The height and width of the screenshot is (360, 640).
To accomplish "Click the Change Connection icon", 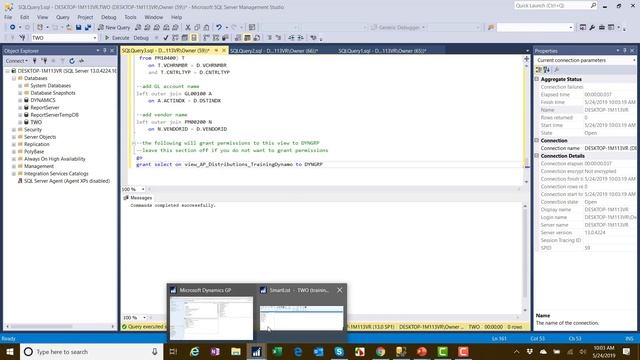I will [22, 38].
